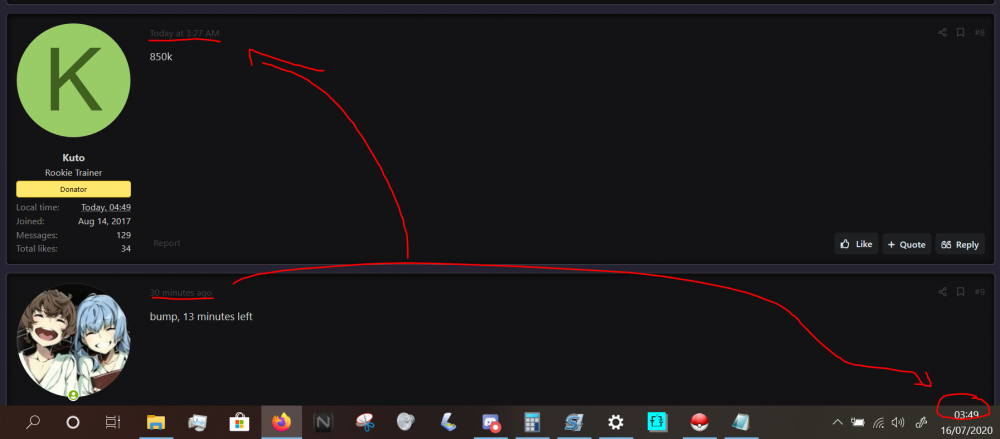Open permalink #9 of the bump post
The width and height of the screenshot is (1000, 439).
tap(980, 292)
